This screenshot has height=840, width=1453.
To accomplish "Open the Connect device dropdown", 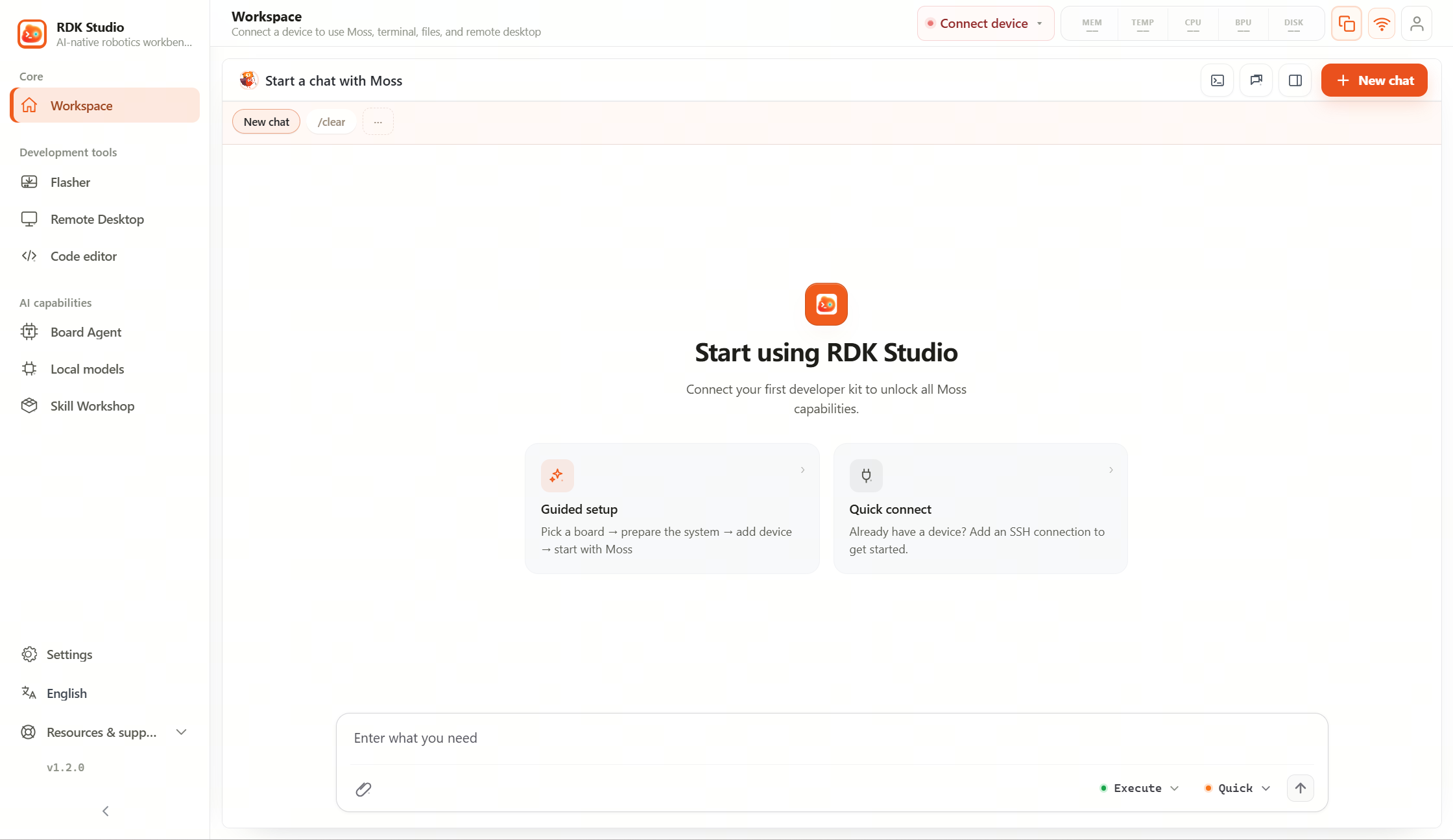I will [x=985, y=23].
